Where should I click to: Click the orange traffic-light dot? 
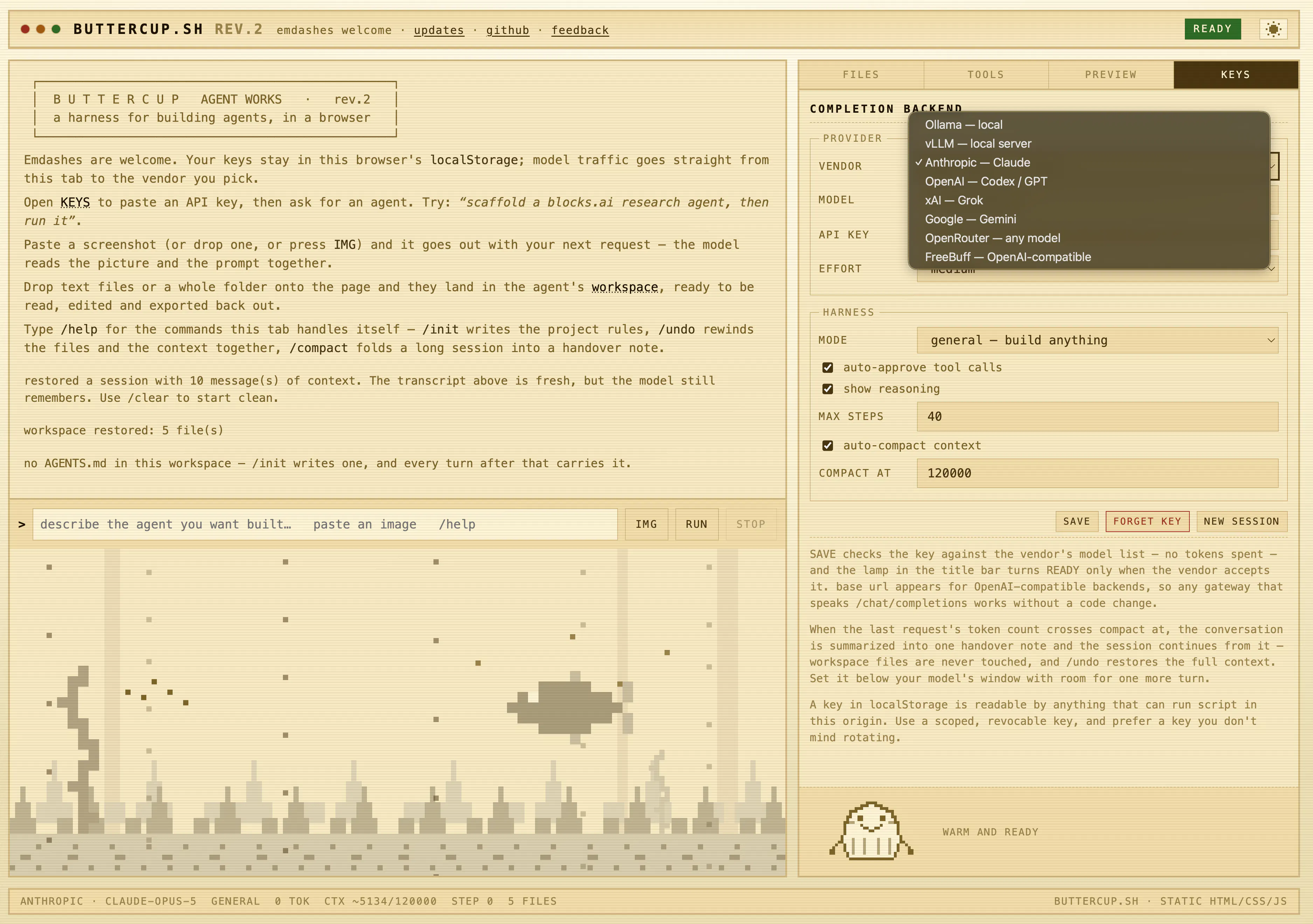pos(41,29)
